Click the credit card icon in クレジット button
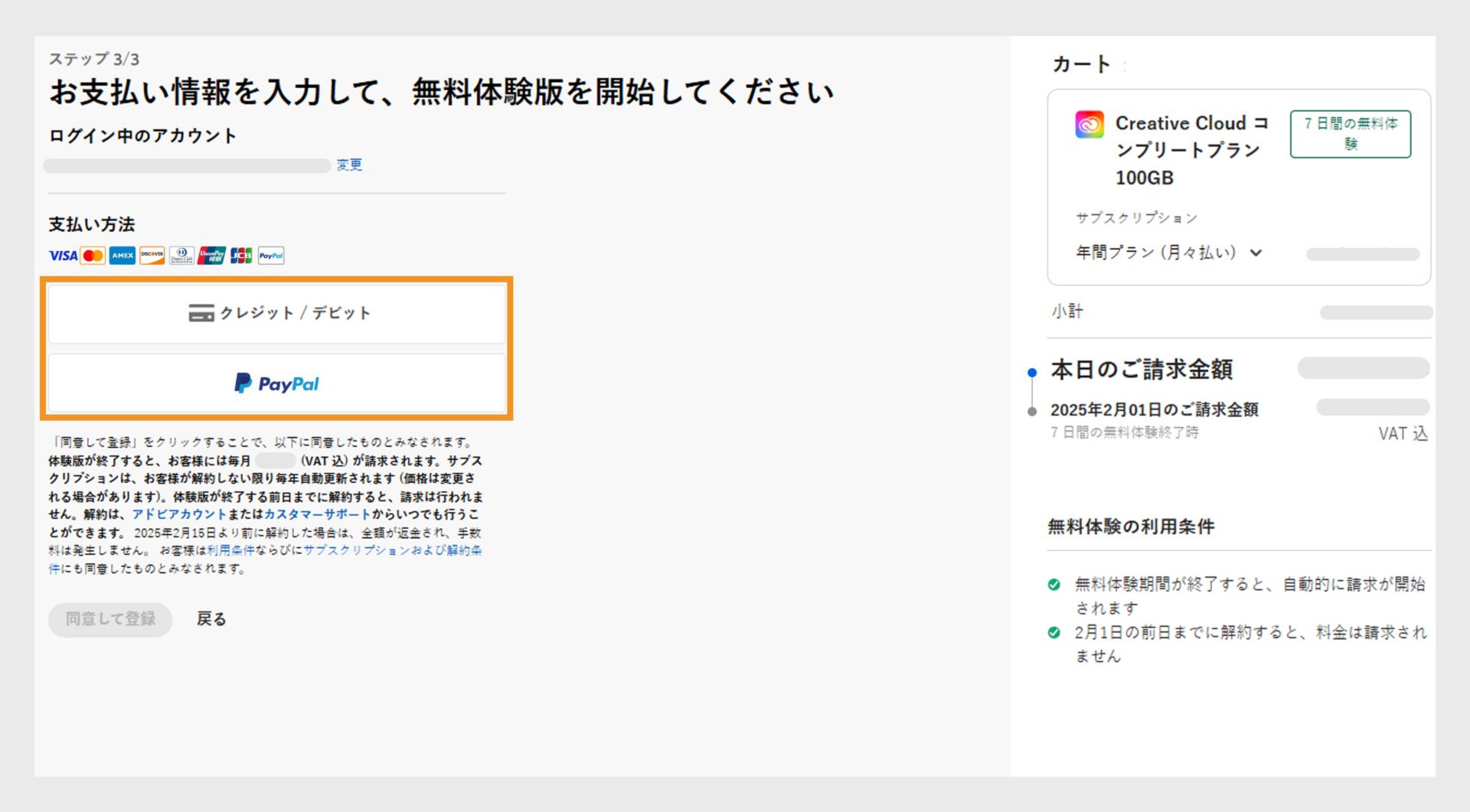Viewport: 1470px width, 812px height. pos(201,313)
